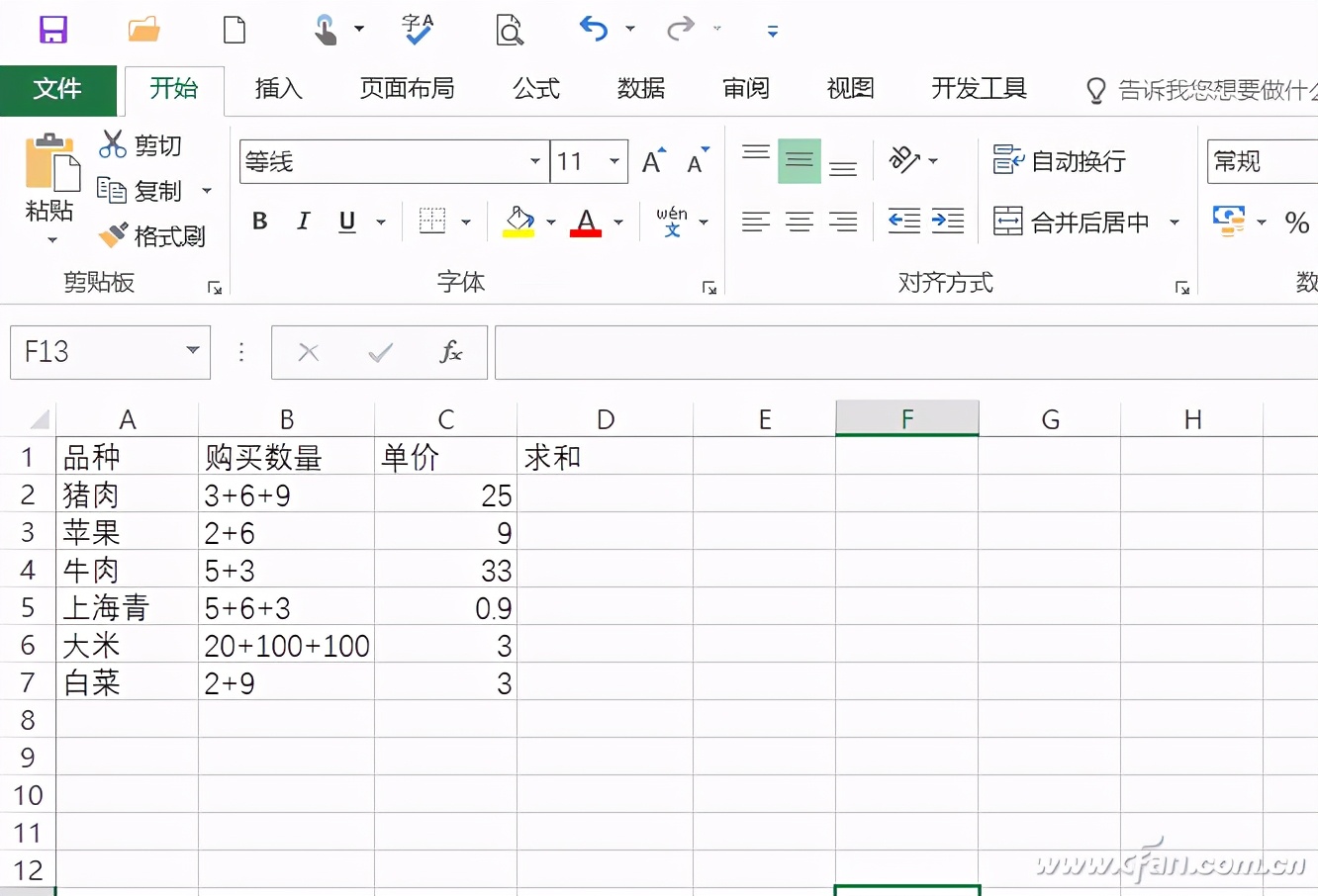
Task: Align text right
Action: pyautogui.click(x=843, y=222)
